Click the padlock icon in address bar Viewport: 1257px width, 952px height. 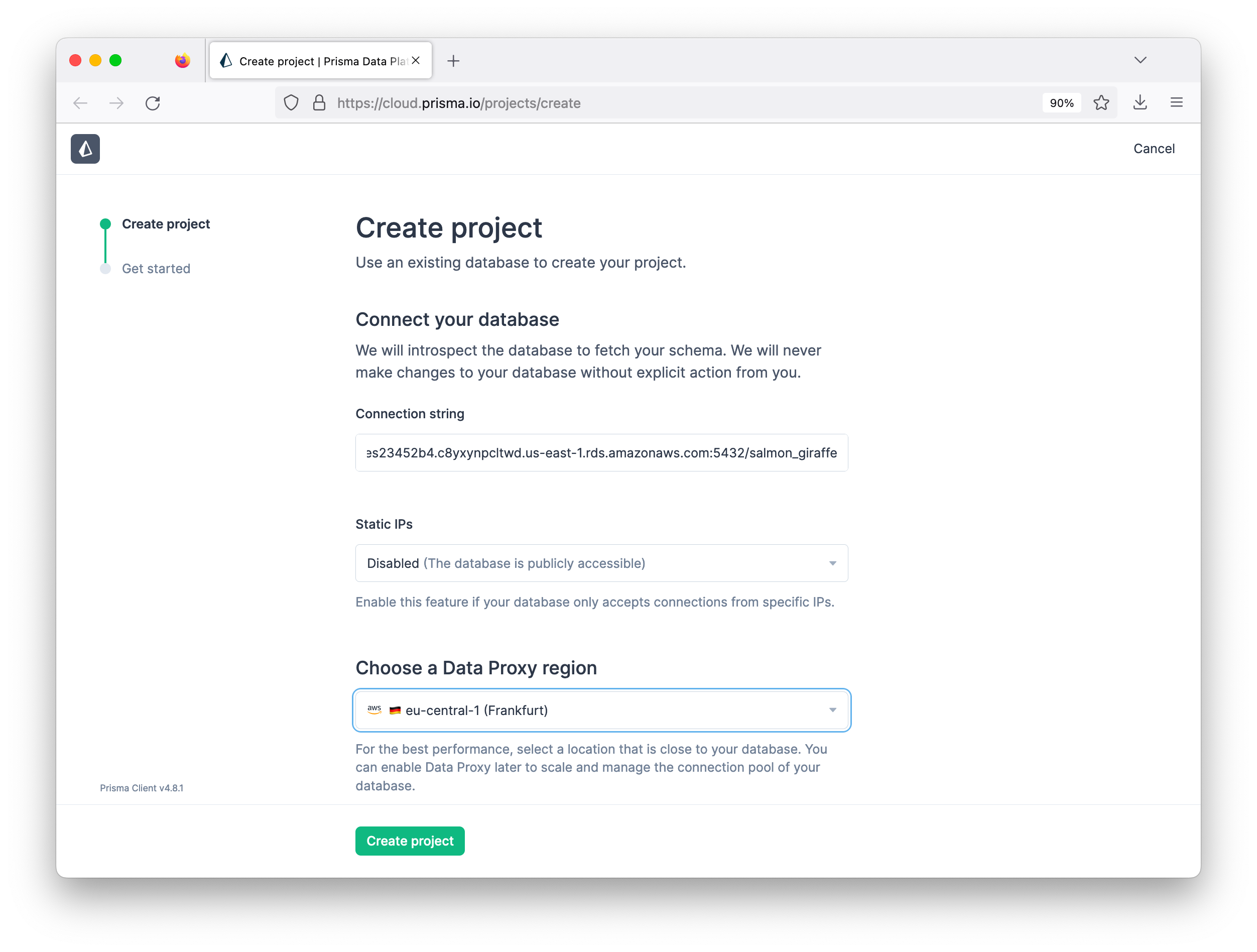tap(318, 103)
